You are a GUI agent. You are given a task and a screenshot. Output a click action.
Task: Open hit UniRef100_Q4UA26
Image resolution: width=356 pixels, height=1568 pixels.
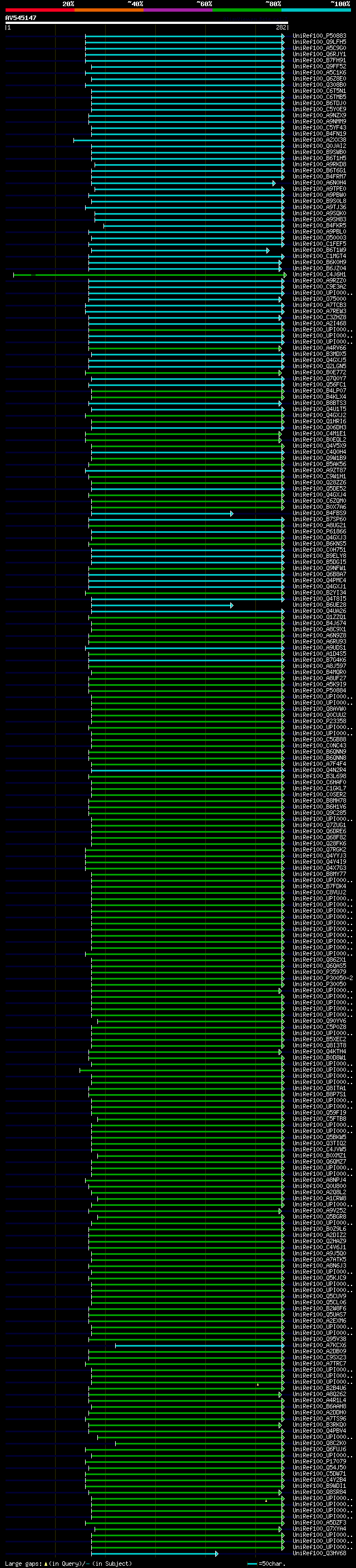pyautogui.click(x=319, y=611)
